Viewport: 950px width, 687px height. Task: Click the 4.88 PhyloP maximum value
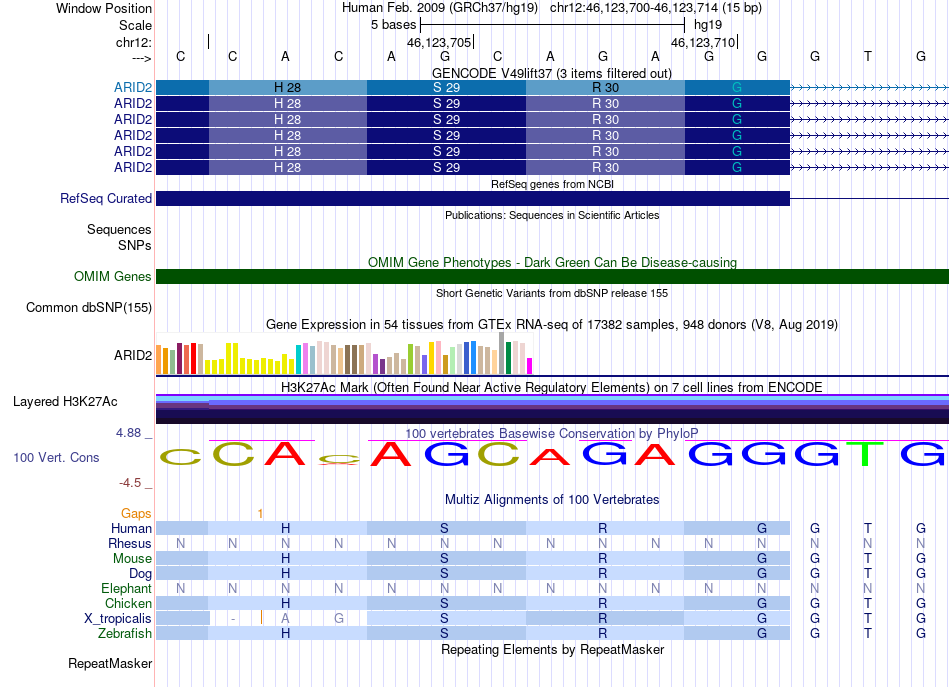coord(128,433)
